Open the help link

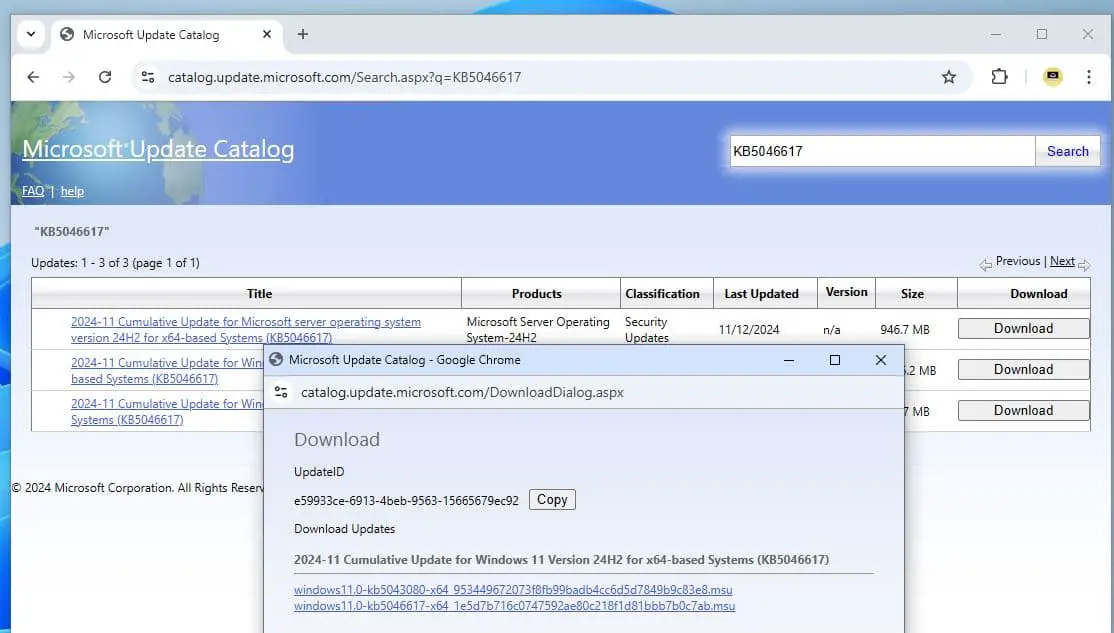[x=72, y=191]
